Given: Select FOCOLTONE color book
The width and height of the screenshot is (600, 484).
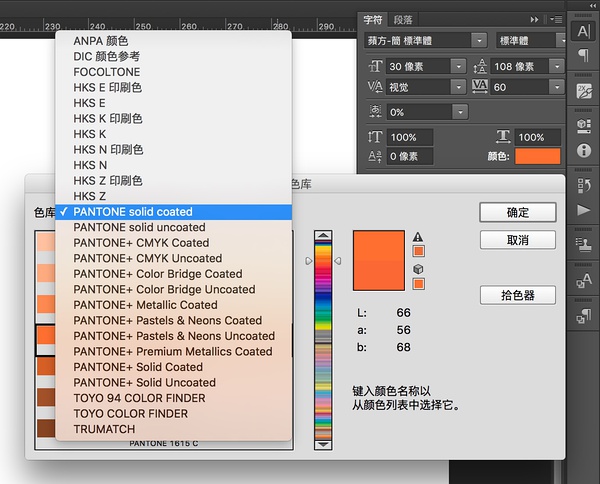Looking at the screenshot, I should tap(174, 72).
